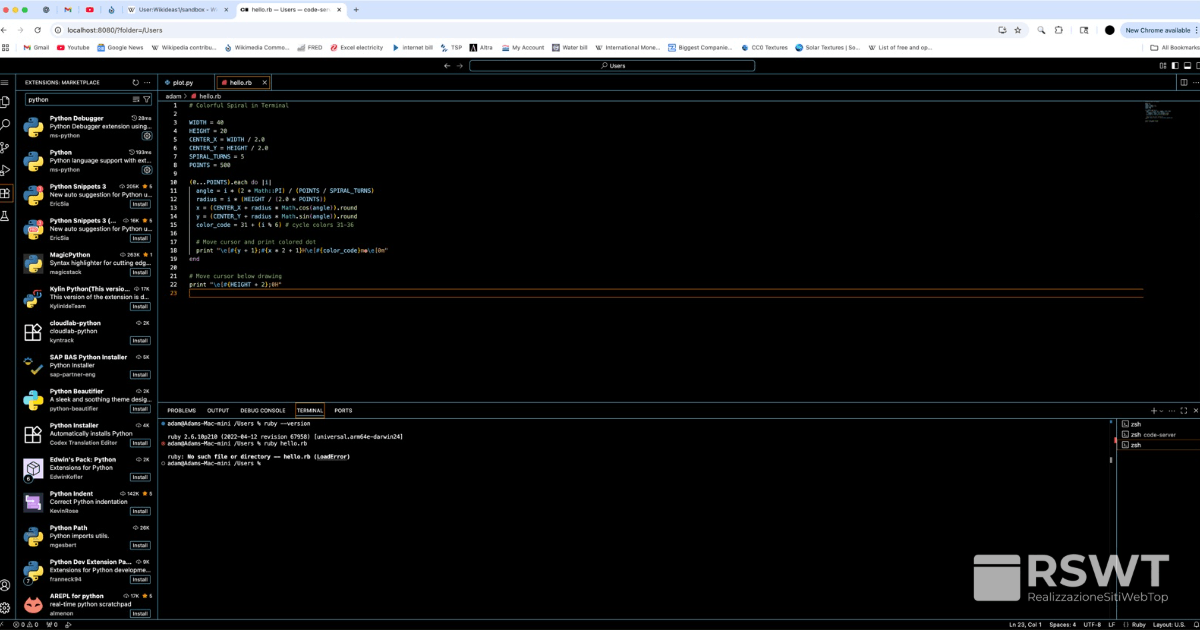Viewport: 1200px width, 630px height.
Task: Install the Python Beautifier extension
Action: pos(140,409)
